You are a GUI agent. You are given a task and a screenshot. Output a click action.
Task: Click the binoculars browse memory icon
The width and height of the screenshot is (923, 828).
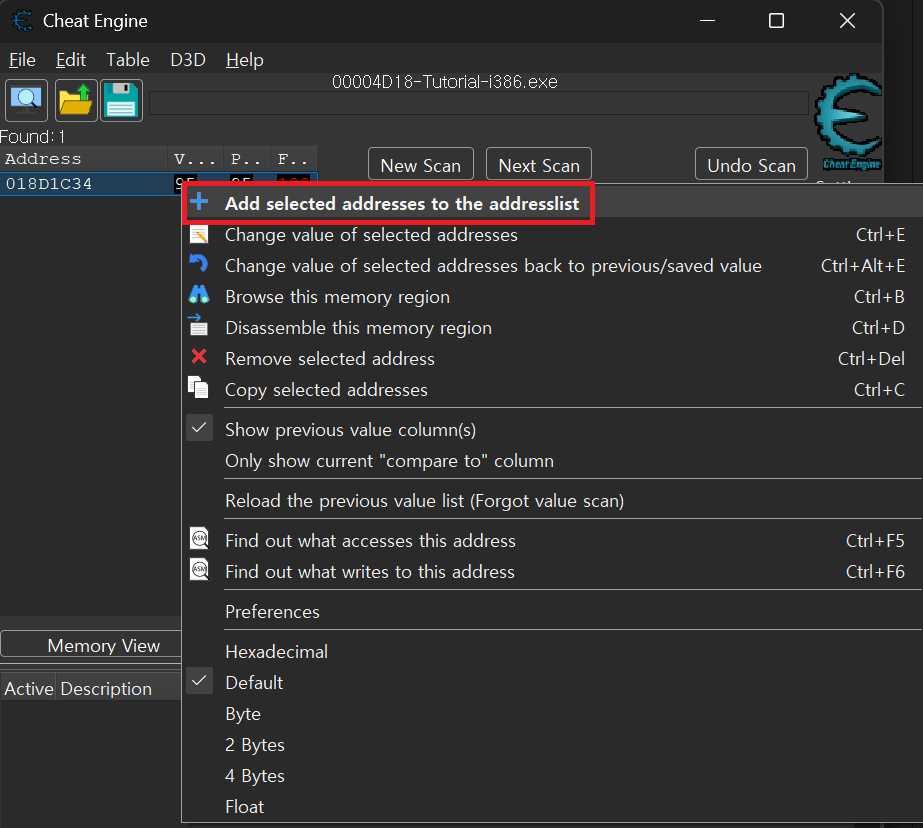pyautogui.click(x=199, y=296)
